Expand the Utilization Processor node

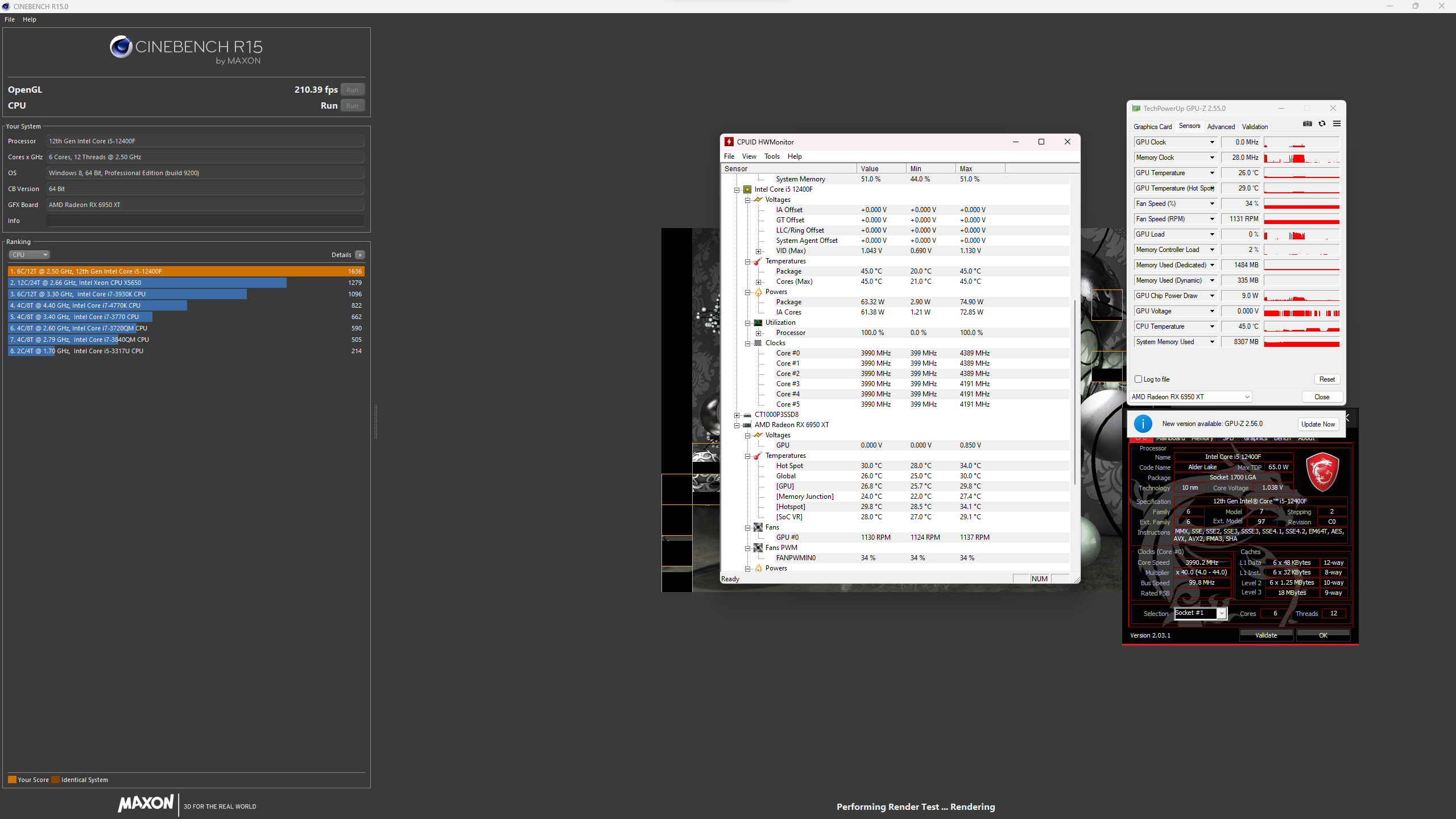[758, 333]
